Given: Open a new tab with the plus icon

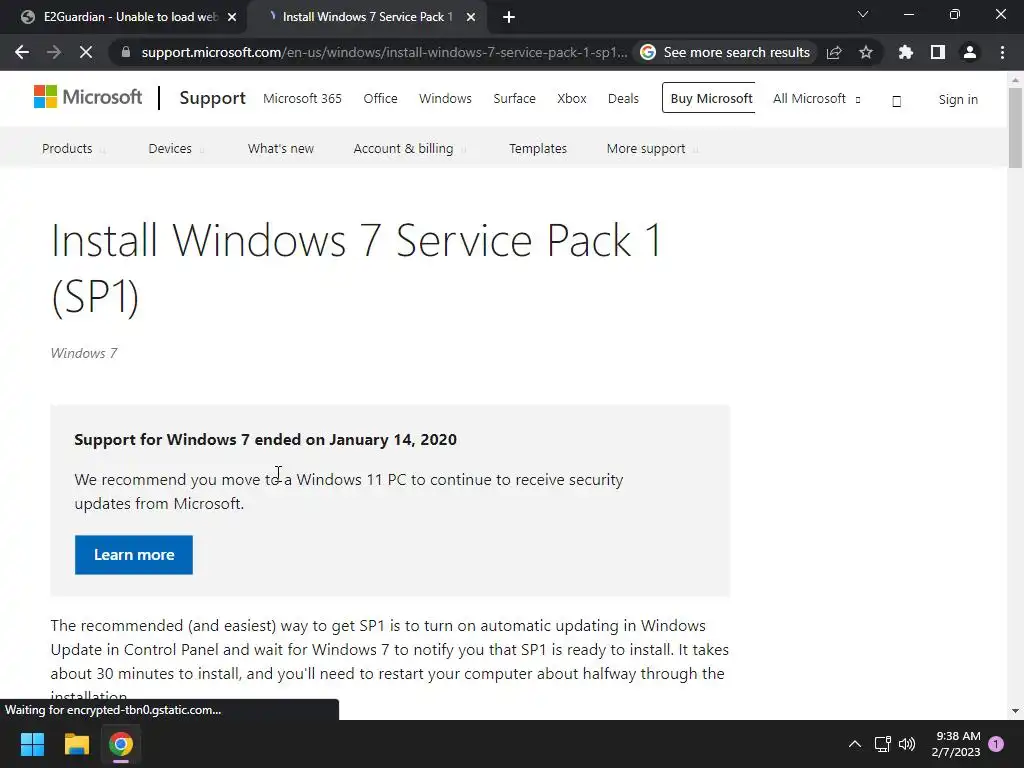Looking at the screenshot, I should coord(509,17).
